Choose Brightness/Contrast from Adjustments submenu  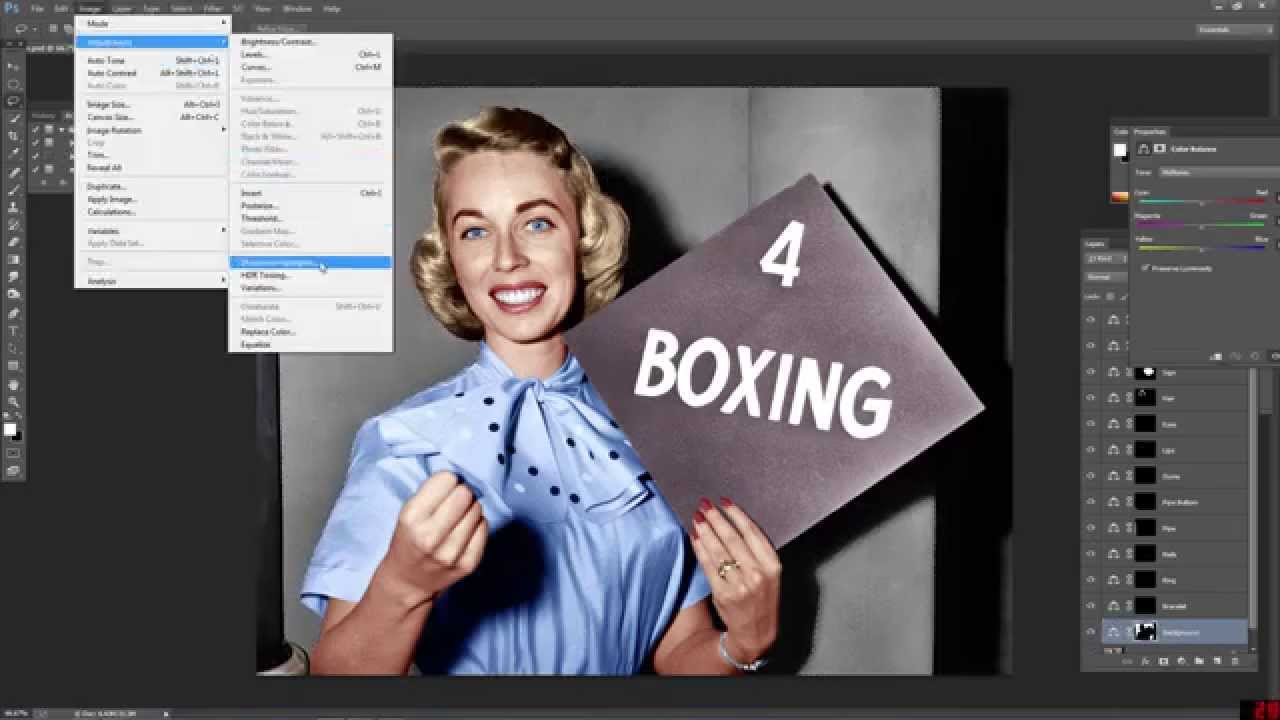[310, 42]
